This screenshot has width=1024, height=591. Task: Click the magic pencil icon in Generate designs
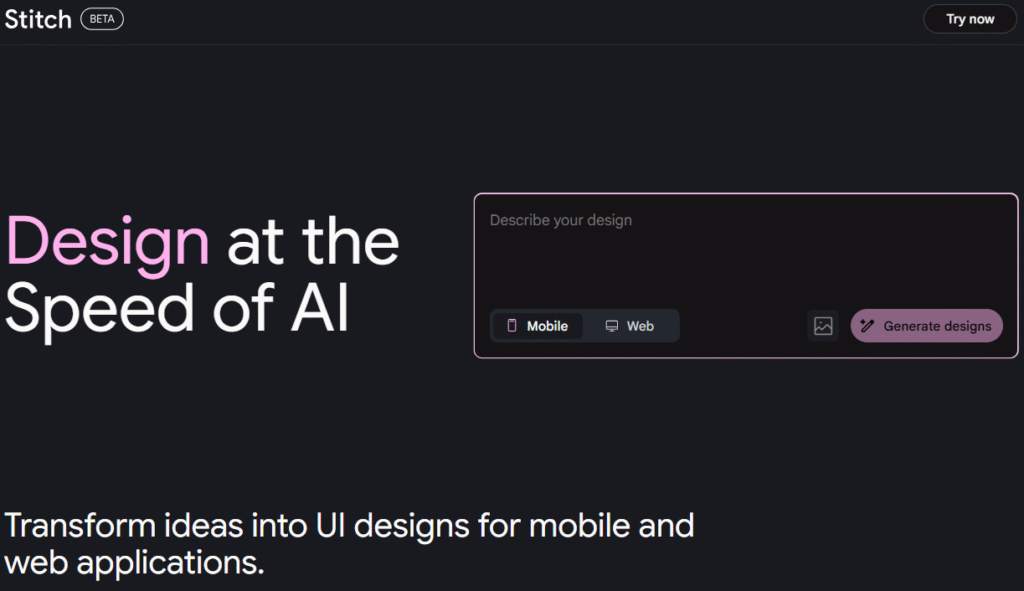tap(867, 325)
